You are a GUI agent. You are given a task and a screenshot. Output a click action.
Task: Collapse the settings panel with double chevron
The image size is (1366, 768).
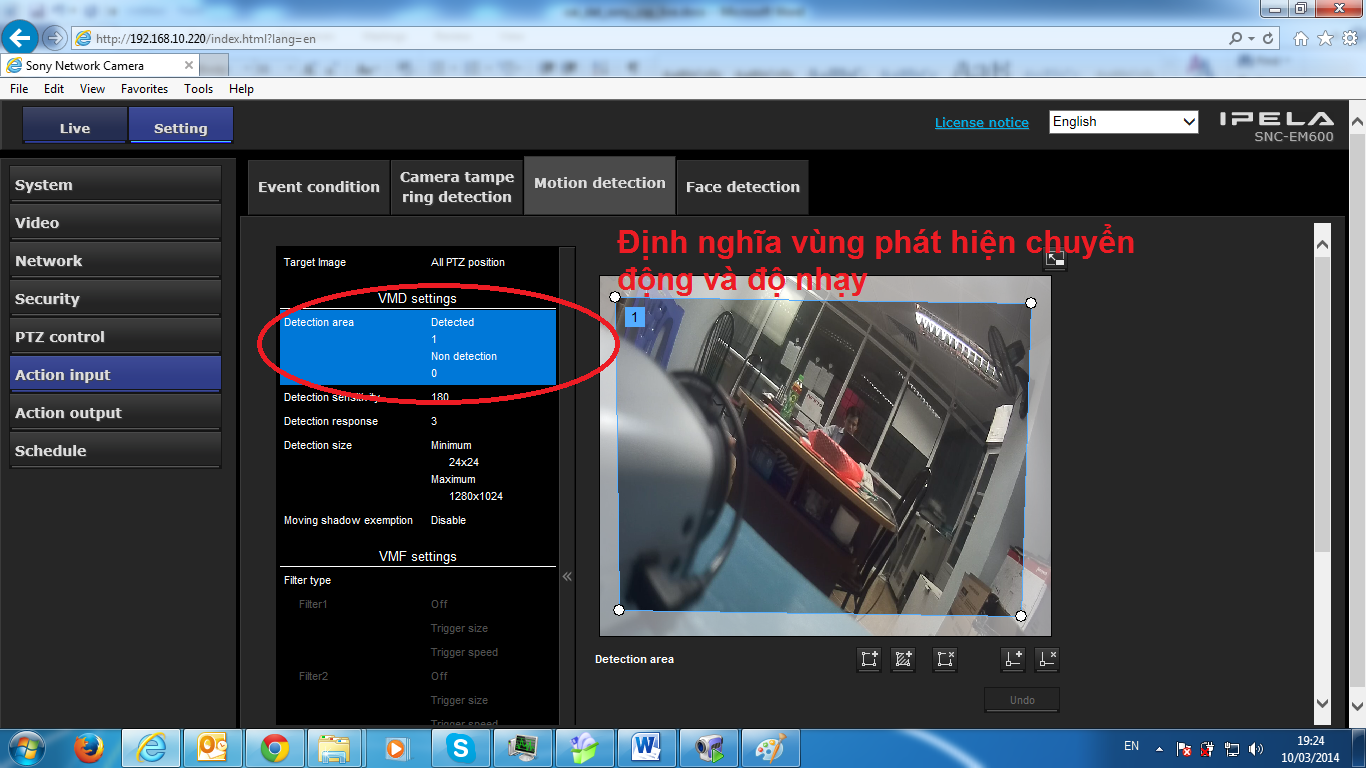(x=567, y=576)
